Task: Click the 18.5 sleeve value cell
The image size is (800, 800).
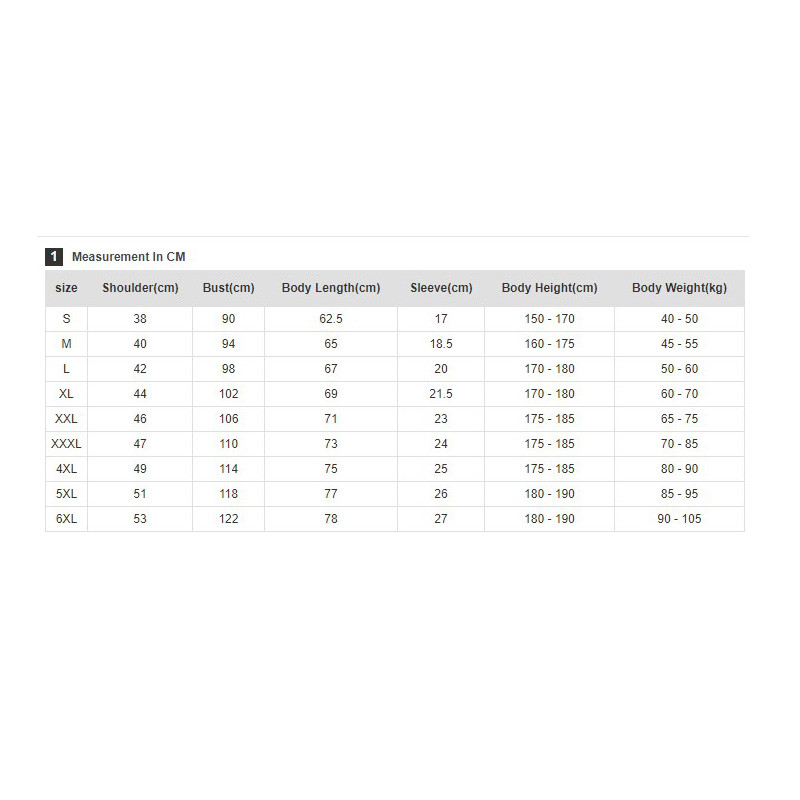Action: 441,344
